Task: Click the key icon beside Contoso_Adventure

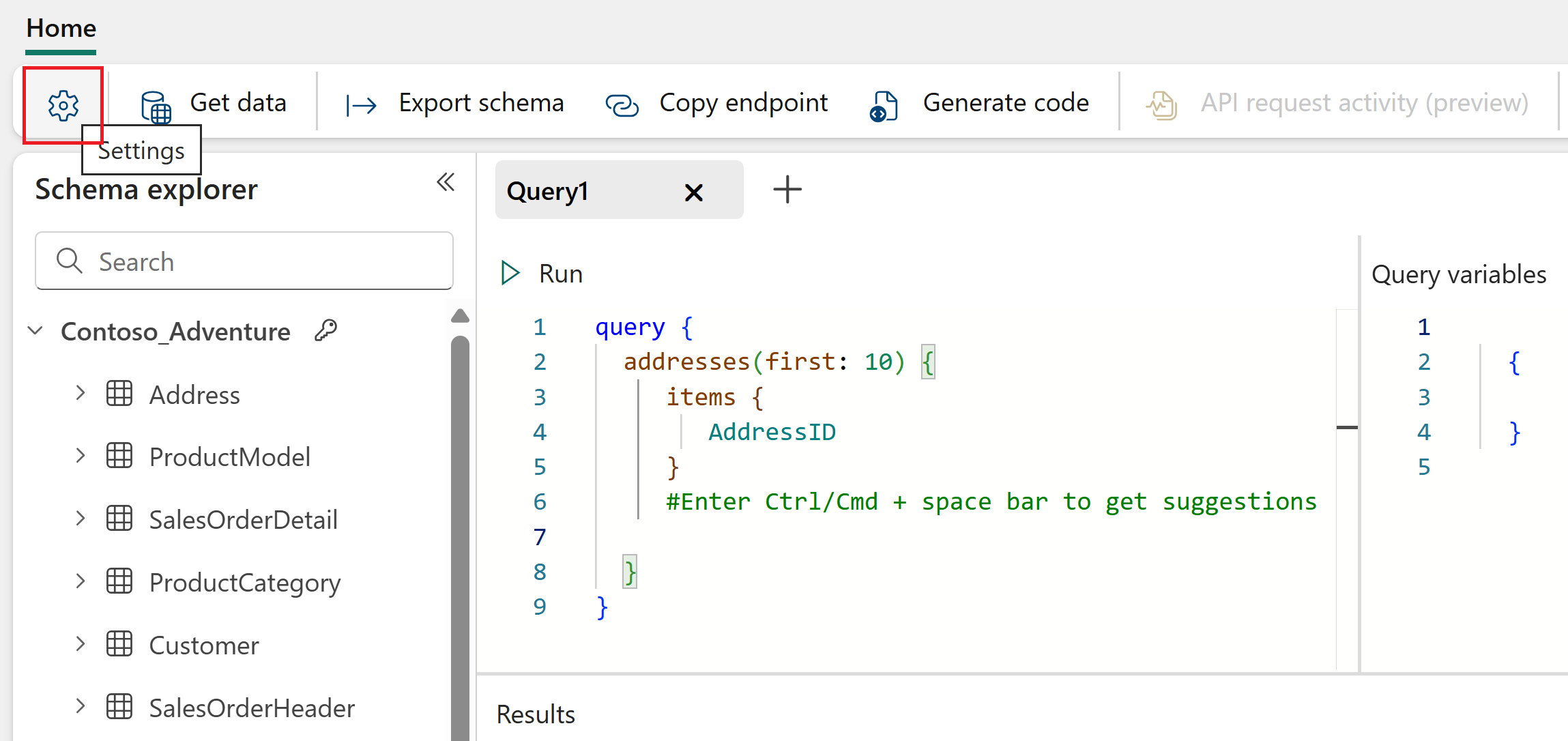Action: [326, 330]
